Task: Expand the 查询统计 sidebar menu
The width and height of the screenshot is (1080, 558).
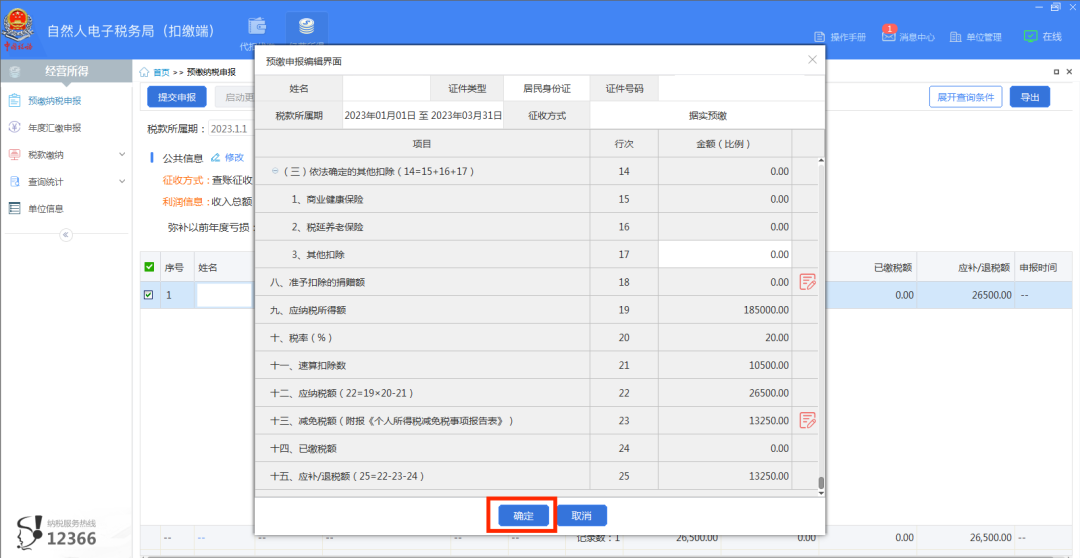Action: coord(66,181)
